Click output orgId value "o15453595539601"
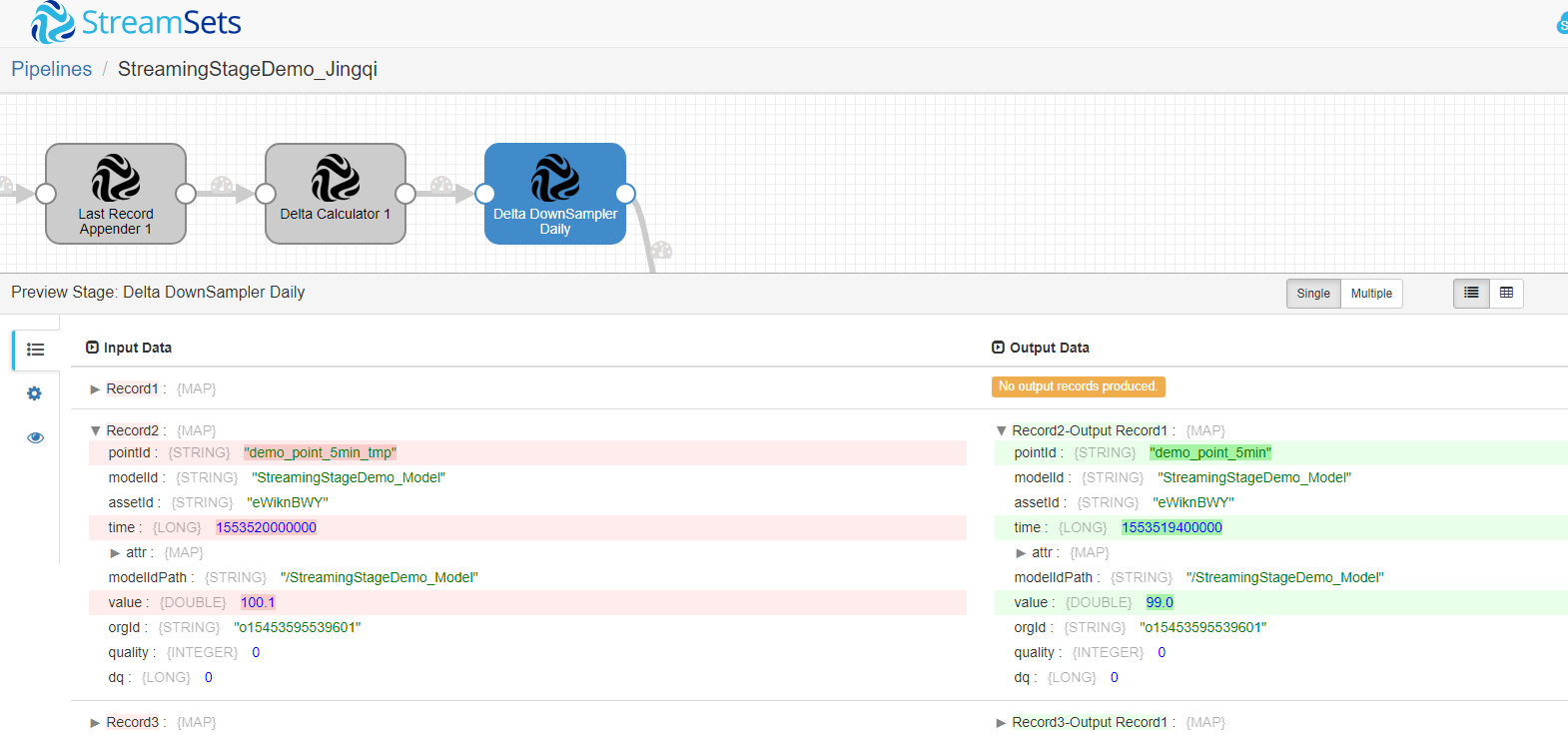The image size is (1568, 740). coord(1203,627)
